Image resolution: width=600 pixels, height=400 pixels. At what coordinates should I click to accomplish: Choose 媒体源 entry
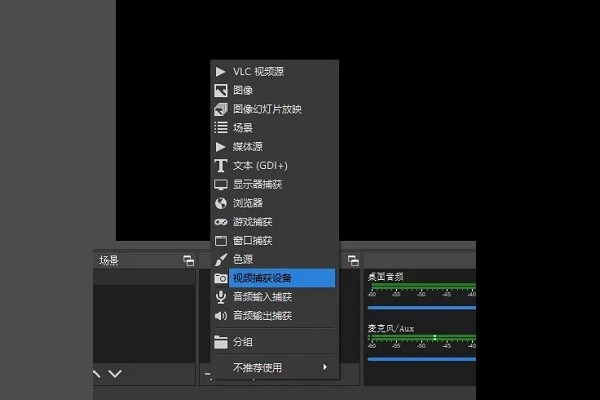(x=274, y=147)
